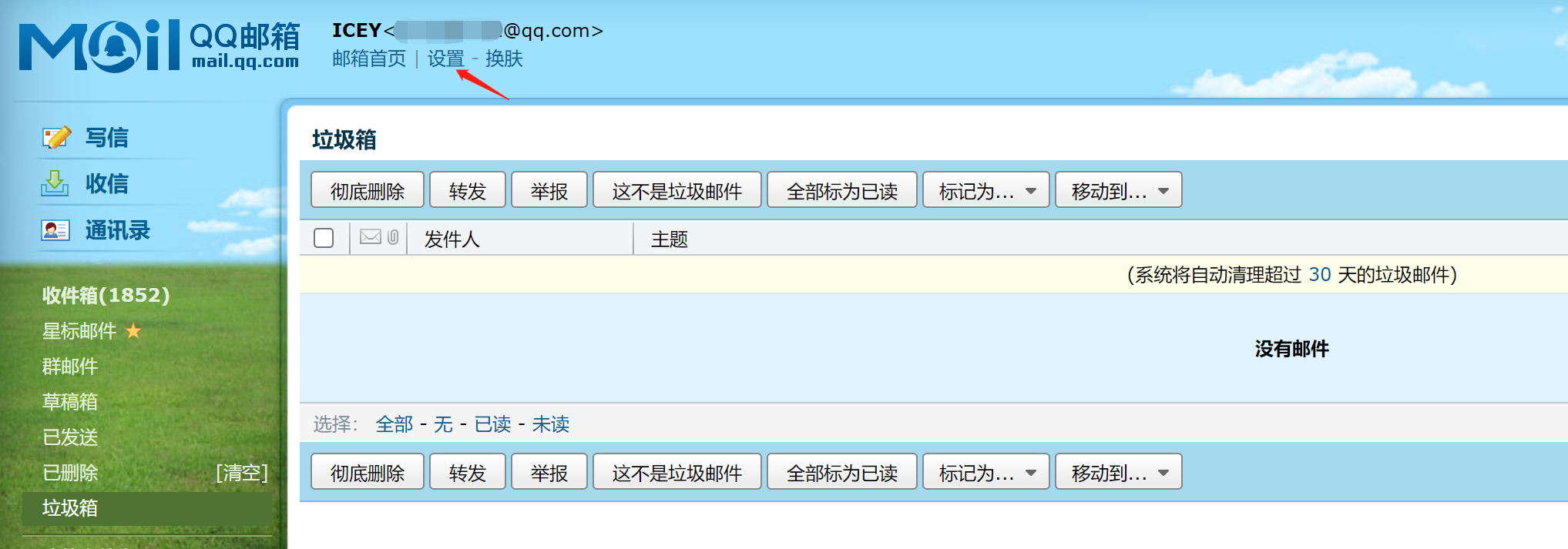Click the compose mail pencil icon
This screenshot has width=1568, height=549.
[57, 138]
